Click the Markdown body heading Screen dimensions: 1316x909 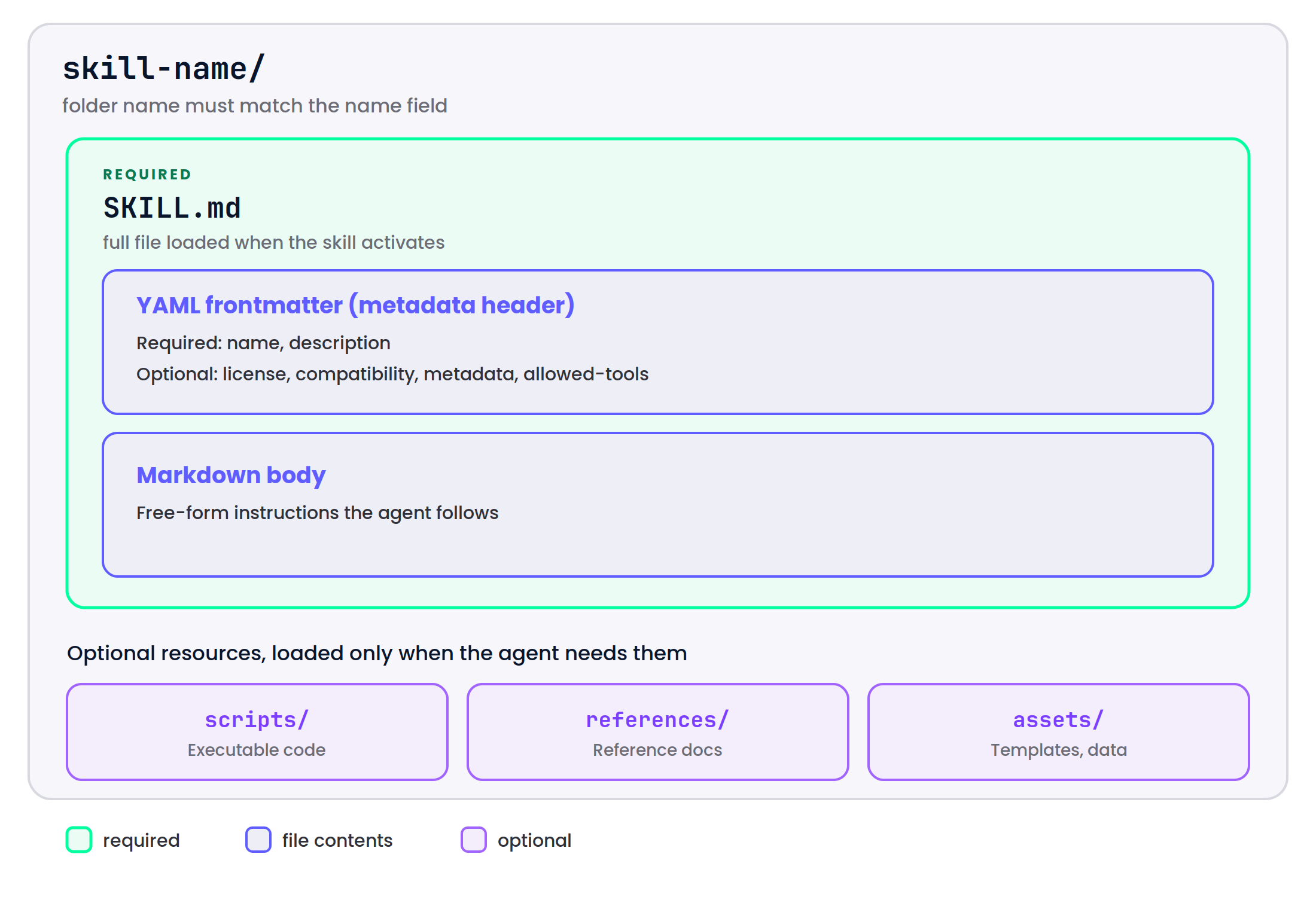click(231, 475)
